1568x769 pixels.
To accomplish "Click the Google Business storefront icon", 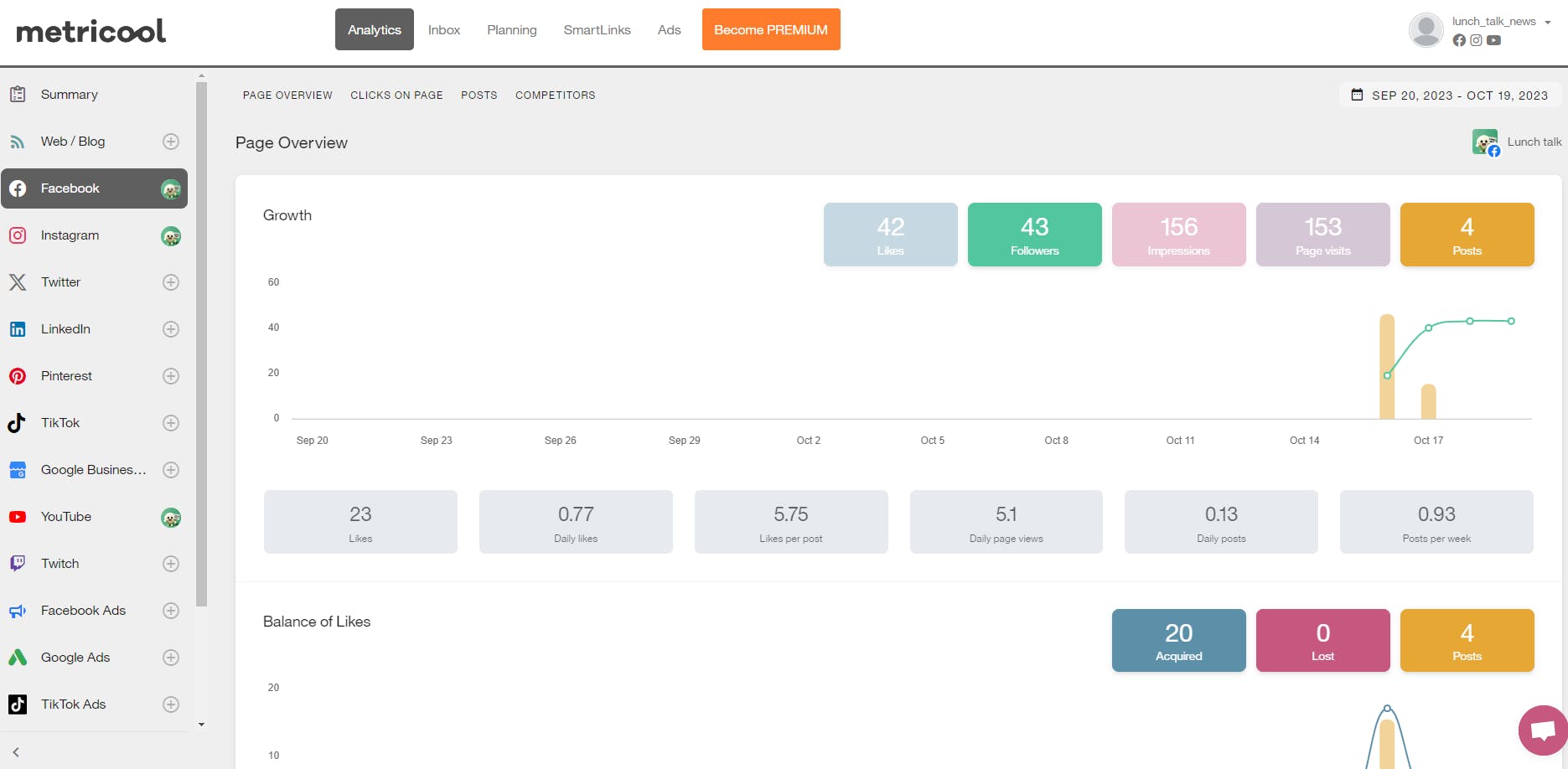I will [18, 470].
